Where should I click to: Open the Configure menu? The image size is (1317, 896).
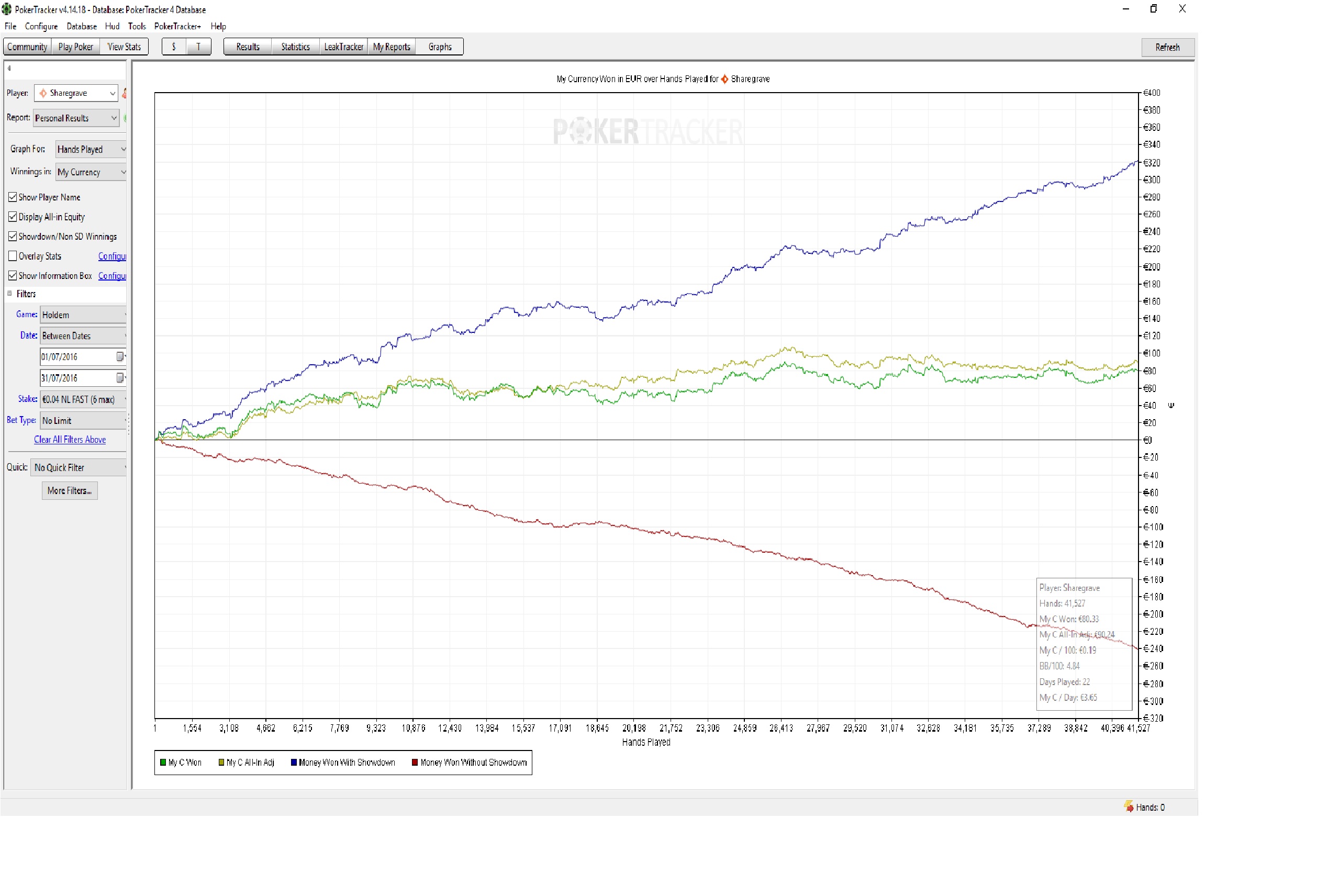pyautogui.click(x=41, y=26)
